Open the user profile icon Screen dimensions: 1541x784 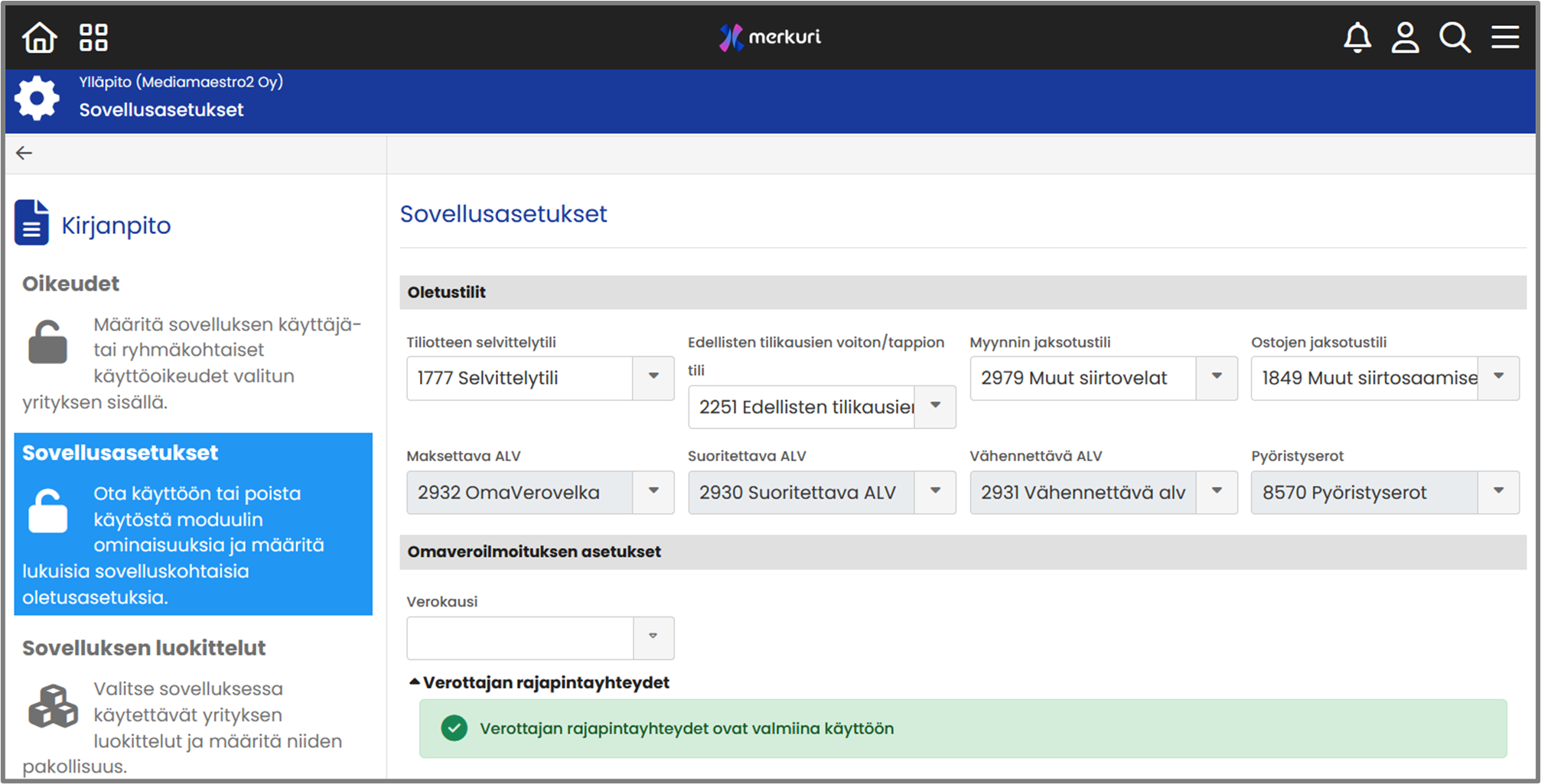1405,37
